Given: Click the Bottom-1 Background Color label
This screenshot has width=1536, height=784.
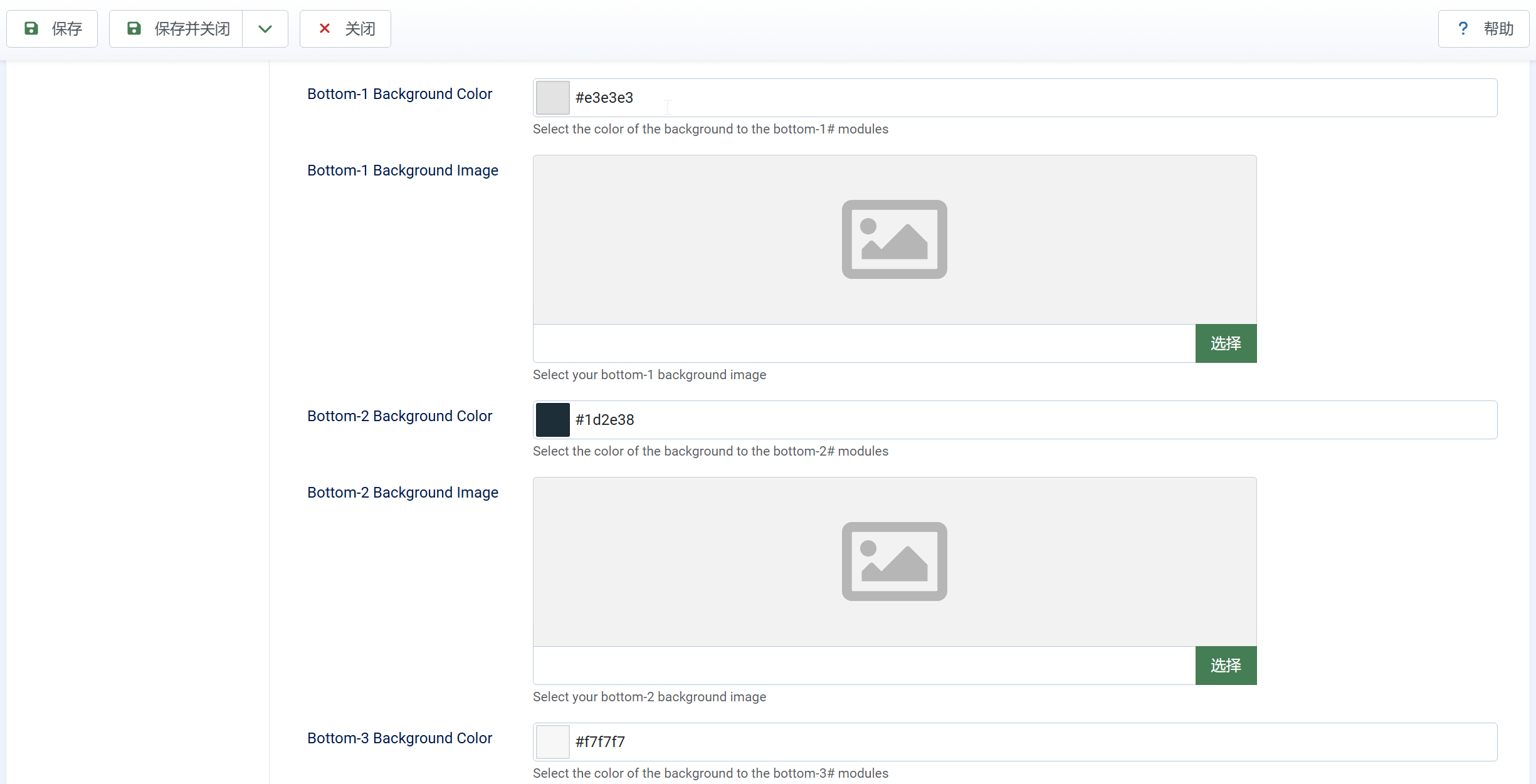Looking at the screenshot, I should click(x=399, y=94).
